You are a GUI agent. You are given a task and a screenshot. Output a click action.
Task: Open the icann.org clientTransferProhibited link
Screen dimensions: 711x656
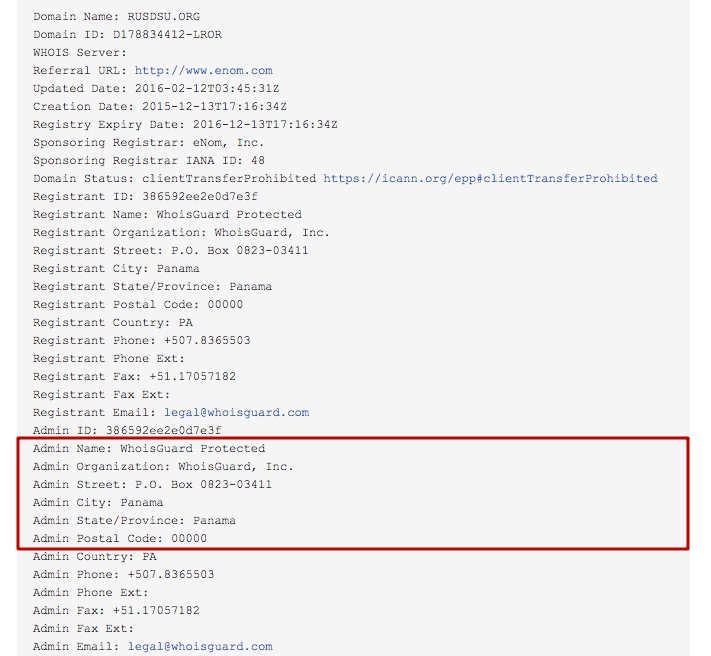click(490, 179)
